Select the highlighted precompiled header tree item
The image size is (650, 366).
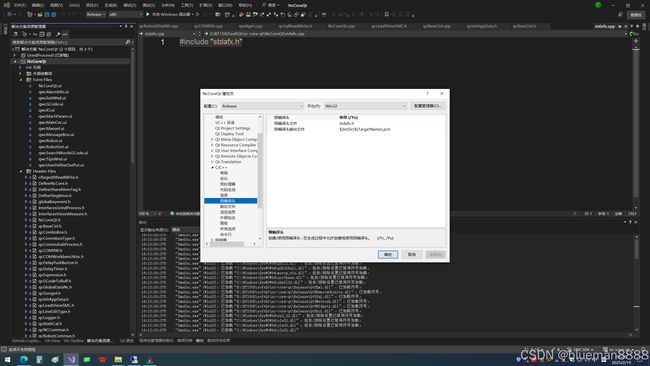230,201
